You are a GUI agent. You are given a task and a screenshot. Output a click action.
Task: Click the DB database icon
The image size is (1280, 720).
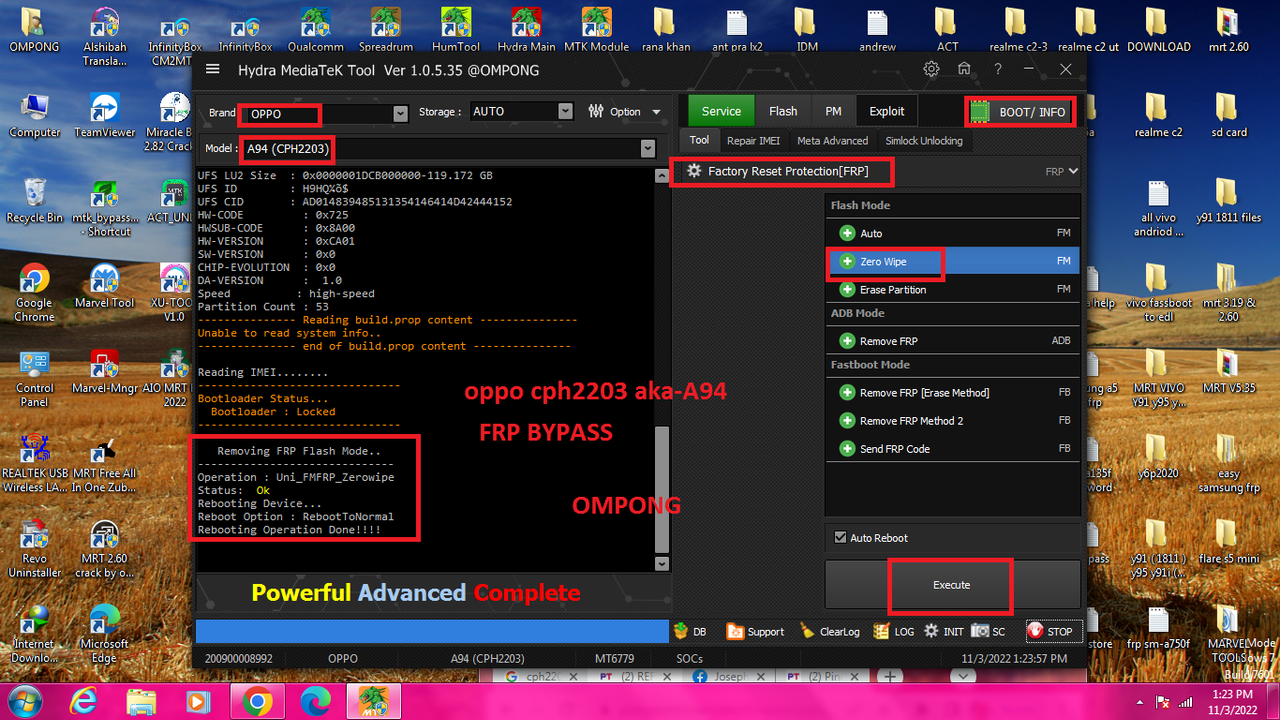(691, 631)
